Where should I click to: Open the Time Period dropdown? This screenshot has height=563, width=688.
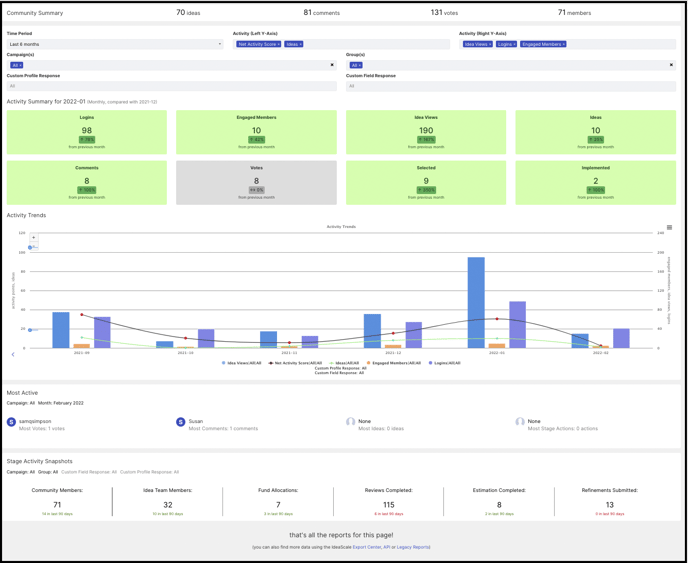(115, 44)
